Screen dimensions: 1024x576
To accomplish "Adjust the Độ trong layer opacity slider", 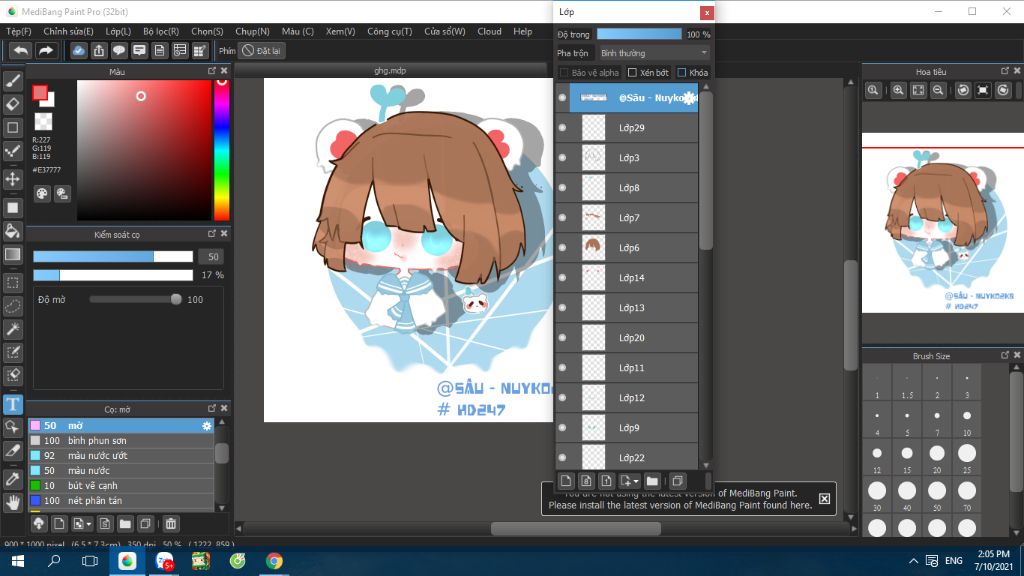I will pyautogui.click(x=639, y=34).
